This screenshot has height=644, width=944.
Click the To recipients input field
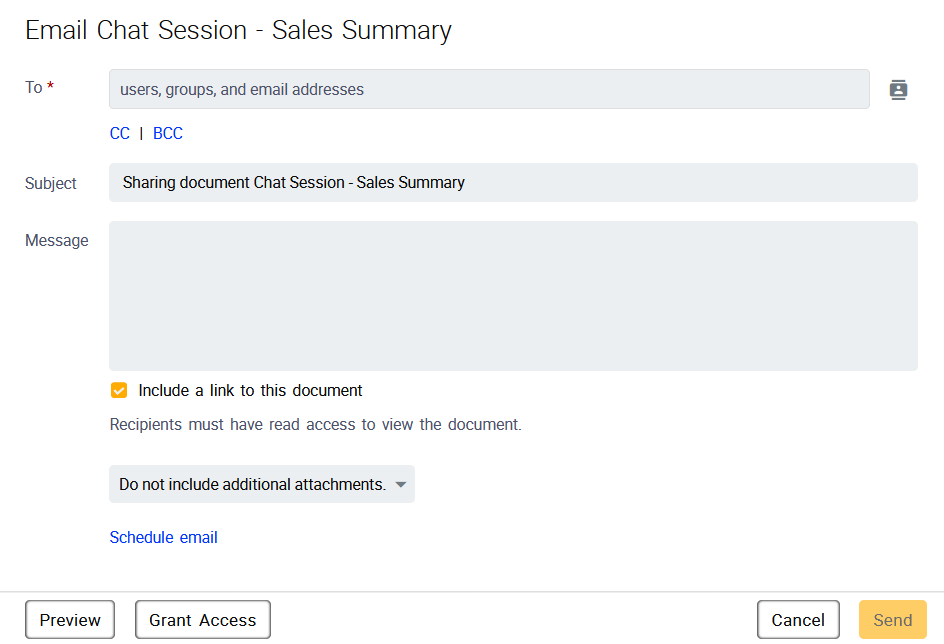[488, 89]
